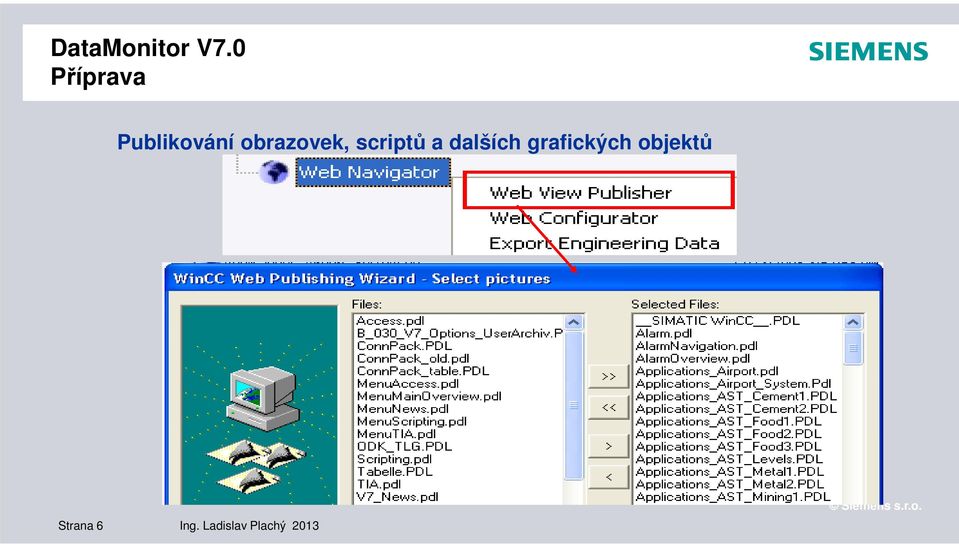Select MenuNews.pdl in Files list
This screenshot has height=545, width=959.
pyautogui.click(x=402, y=409)
